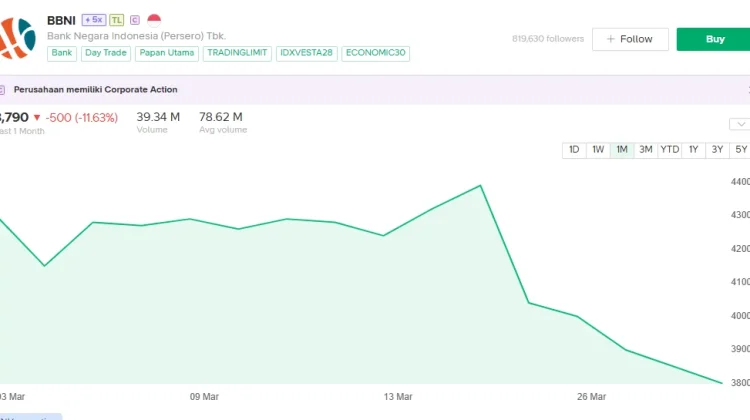Open the TRADINGLIMIT tag
Viewport: 750px width, 420px height.
(x=237, y=53)
